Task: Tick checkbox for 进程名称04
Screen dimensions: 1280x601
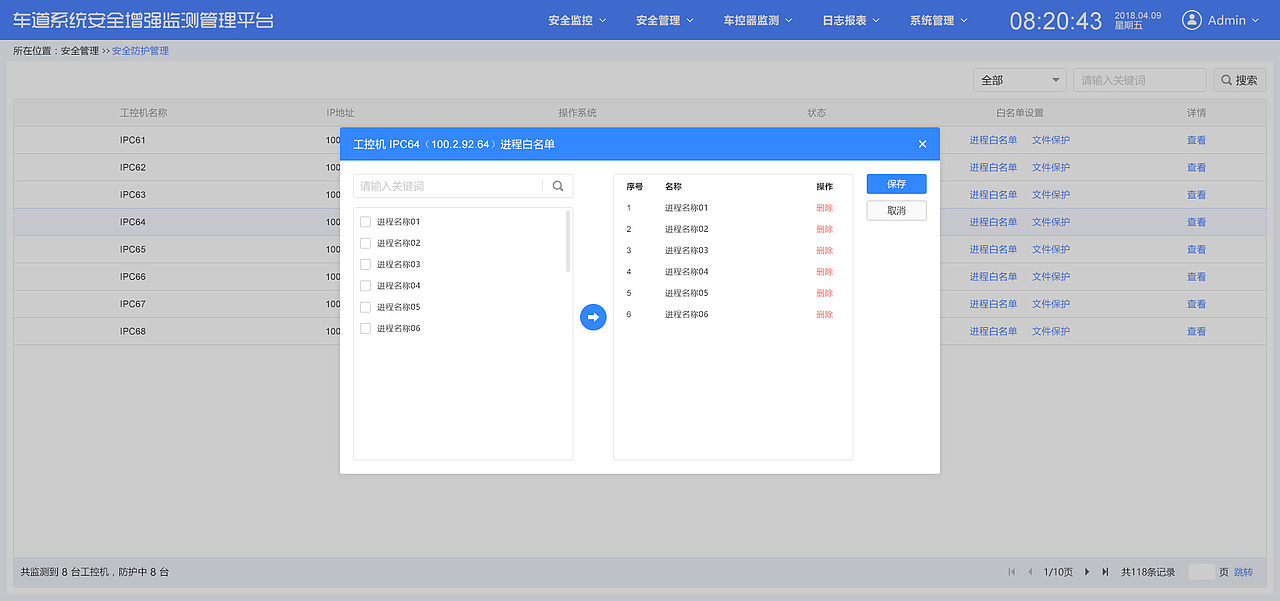Action: pyautogui.click(x=365, y=286)
